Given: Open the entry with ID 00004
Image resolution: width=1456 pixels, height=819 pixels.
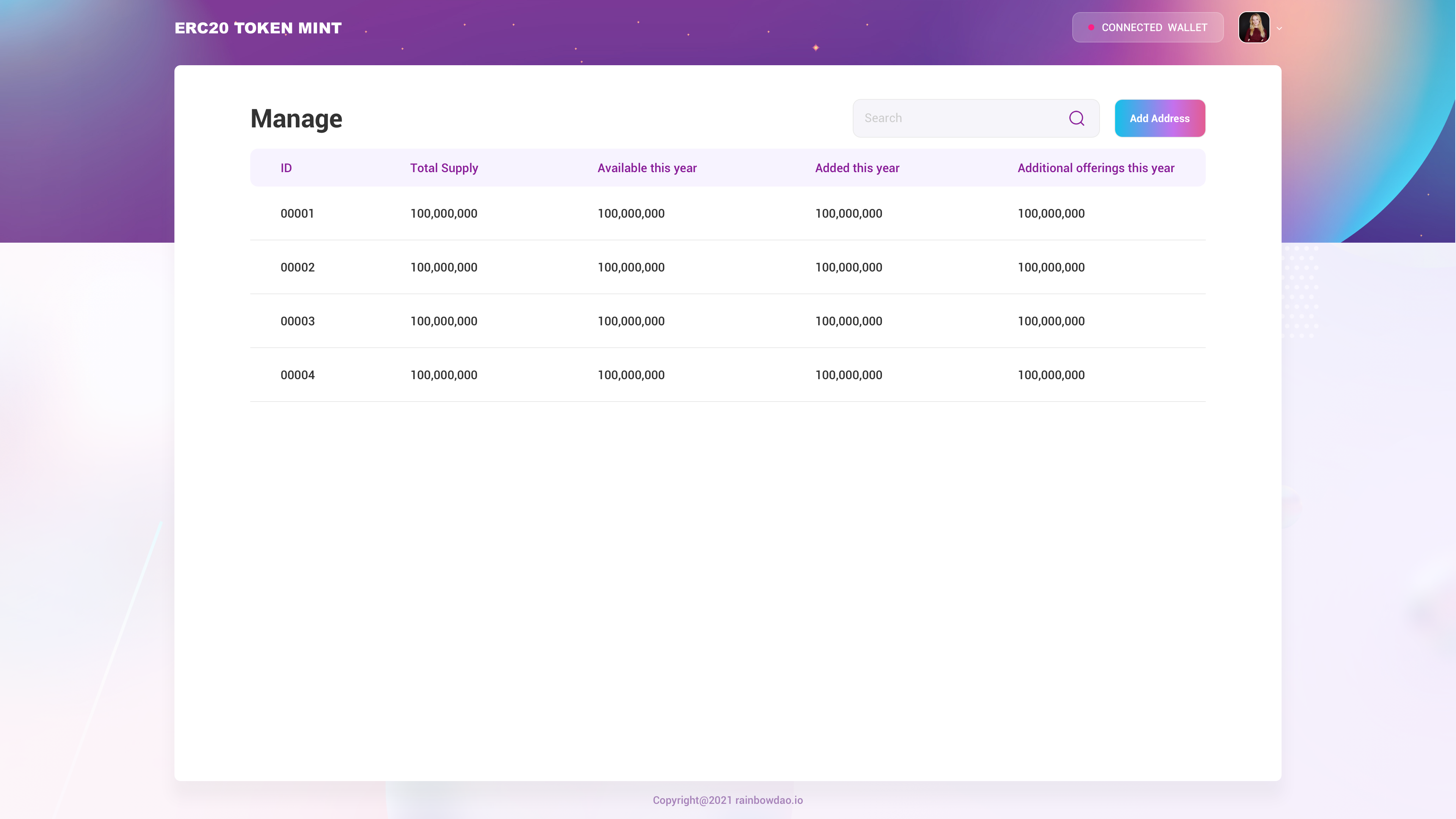Looking at the screenshot, I should click(297, 375).
